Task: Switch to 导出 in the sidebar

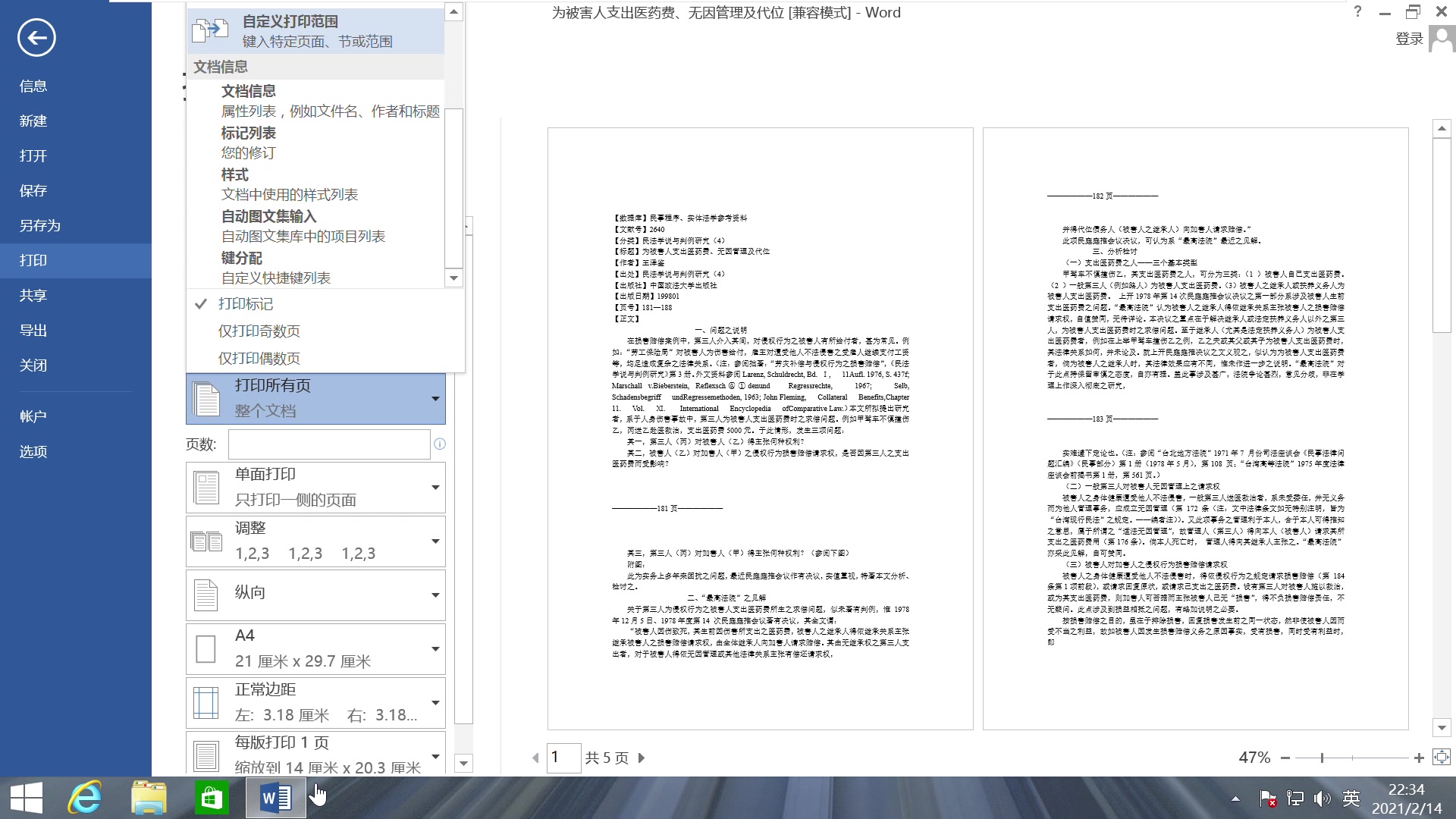Action: point(33,330)
